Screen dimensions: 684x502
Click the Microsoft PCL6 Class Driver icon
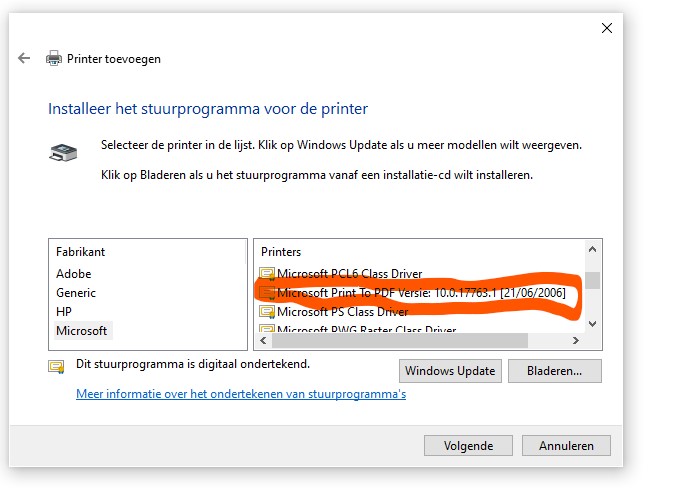(266, 274)
